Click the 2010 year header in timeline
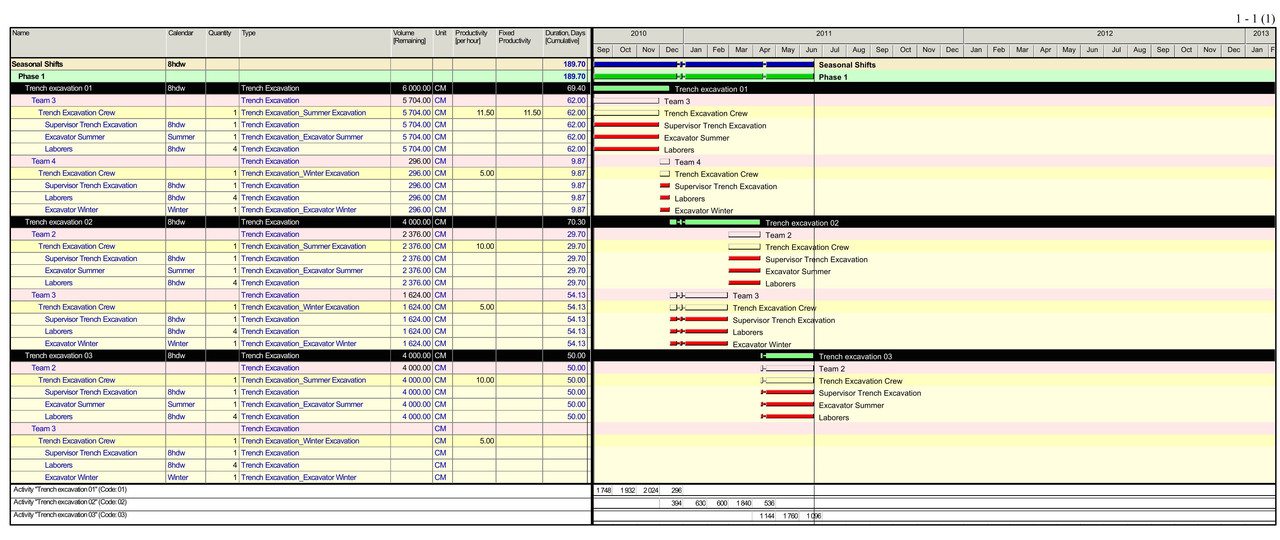The image size is (1280, 540). [638, 34]
